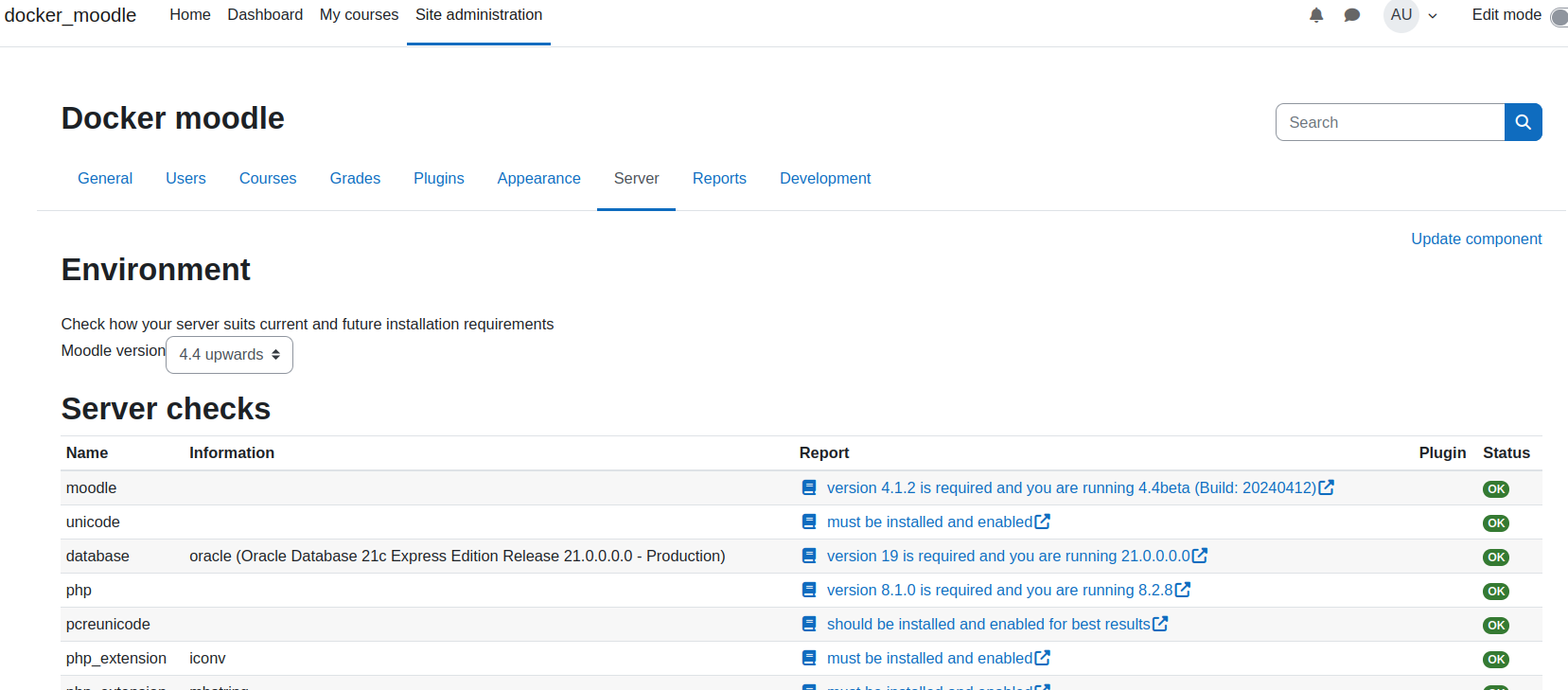Switch to the Development tab
The image size is (1568, 690).
click(825, 178)
